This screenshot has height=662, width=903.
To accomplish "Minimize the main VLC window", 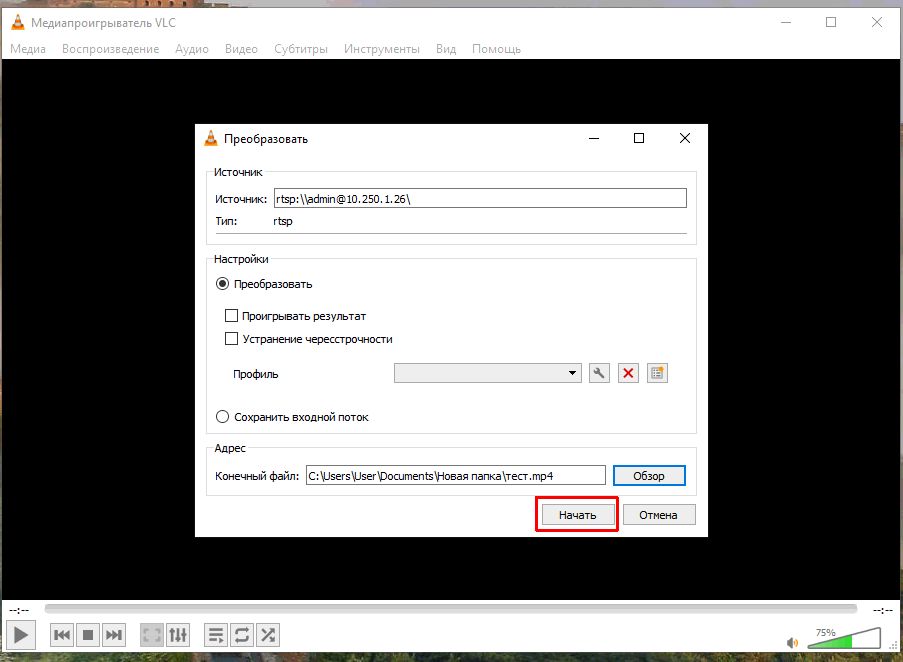I will pyautogui.click(x=786, y=22).
